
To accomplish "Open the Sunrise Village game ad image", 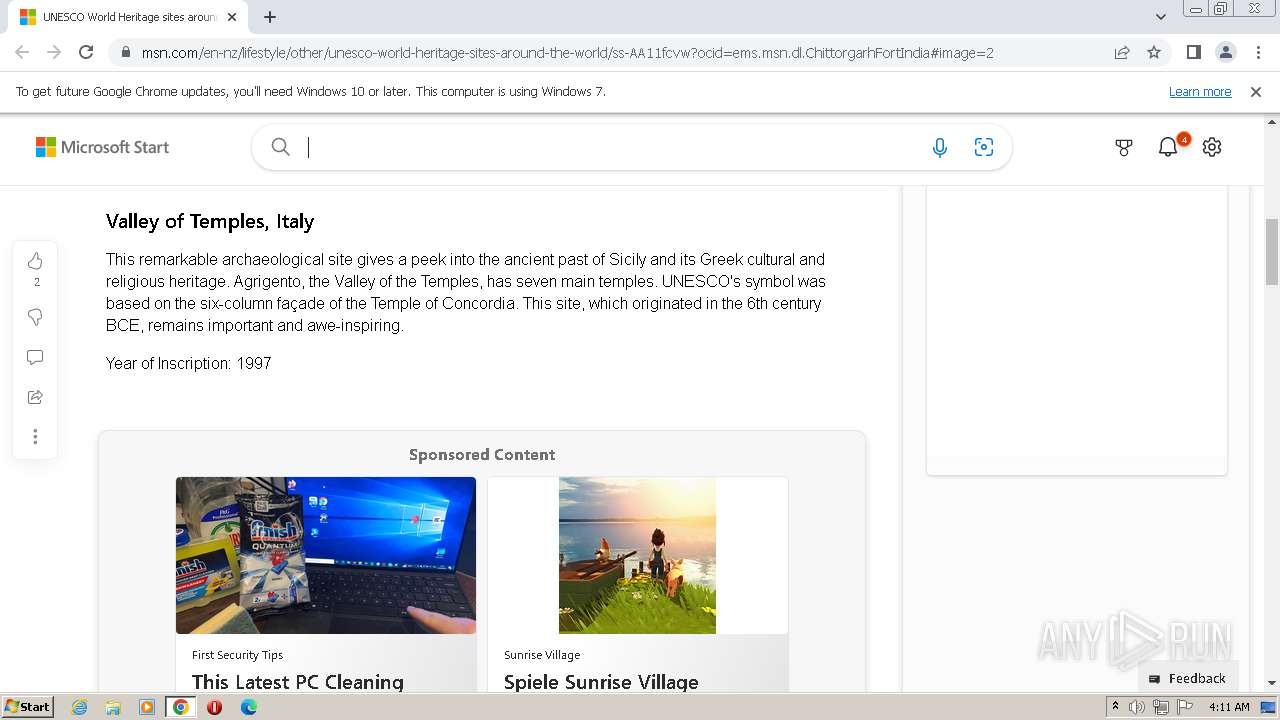I will point(638,555).
